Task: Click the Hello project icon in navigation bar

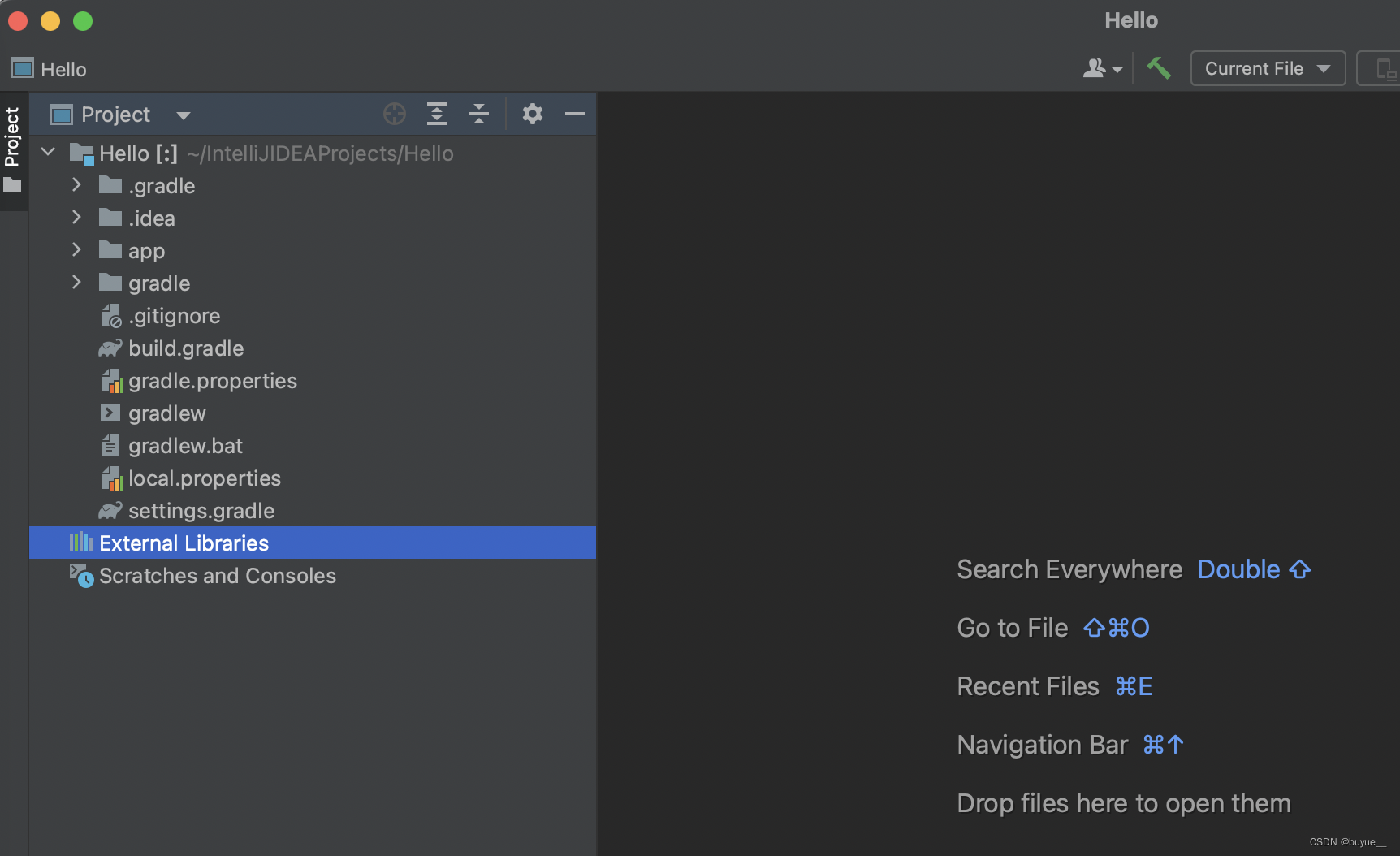Action: point(22,68)
